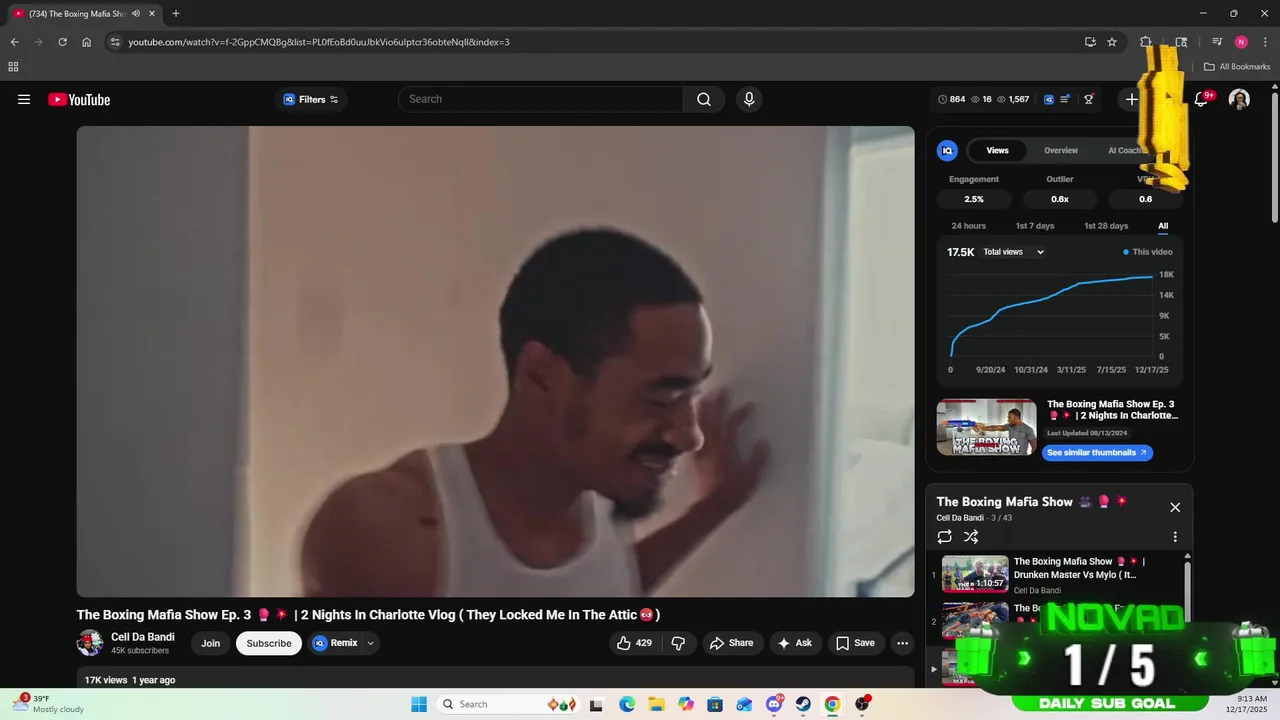Bookmark this page with star icon
The height and width of the screenshot is (720, 1280).
[1112, 42]
